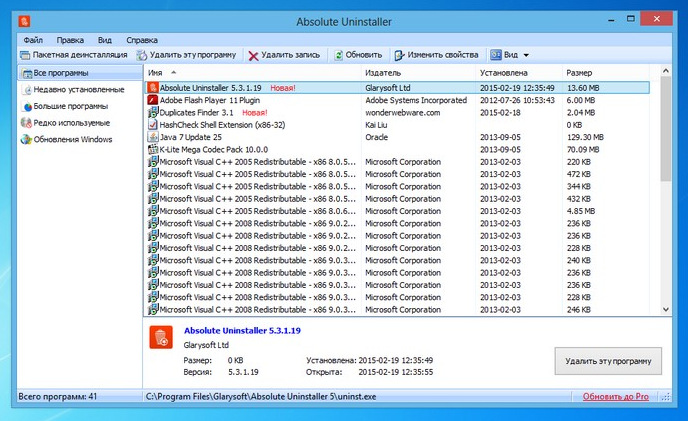Click the icon of the 246 KB Visual C++ 2008 row

click(x=153, y=309)
